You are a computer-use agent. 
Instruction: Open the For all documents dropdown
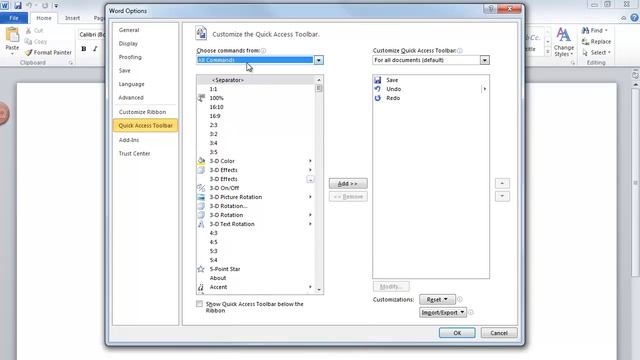(484, 60)
